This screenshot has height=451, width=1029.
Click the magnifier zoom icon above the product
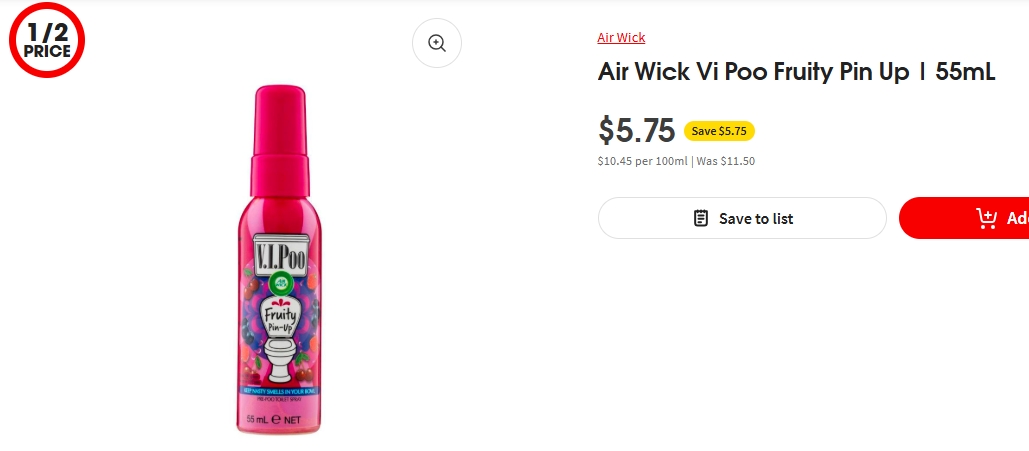click(x=436, y=43)
